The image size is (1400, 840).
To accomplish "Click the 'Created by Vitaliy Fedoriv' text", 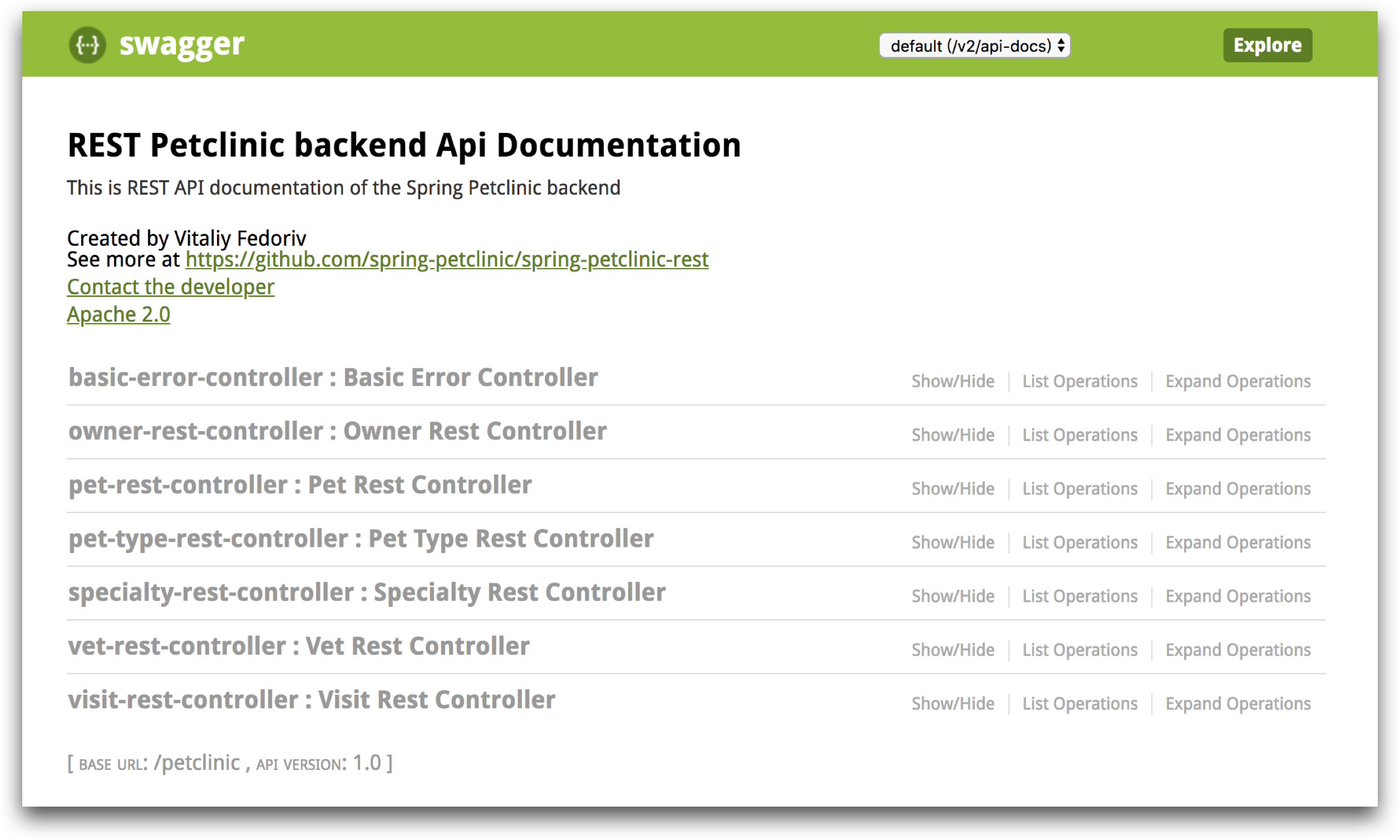I will tap(186, 238).
